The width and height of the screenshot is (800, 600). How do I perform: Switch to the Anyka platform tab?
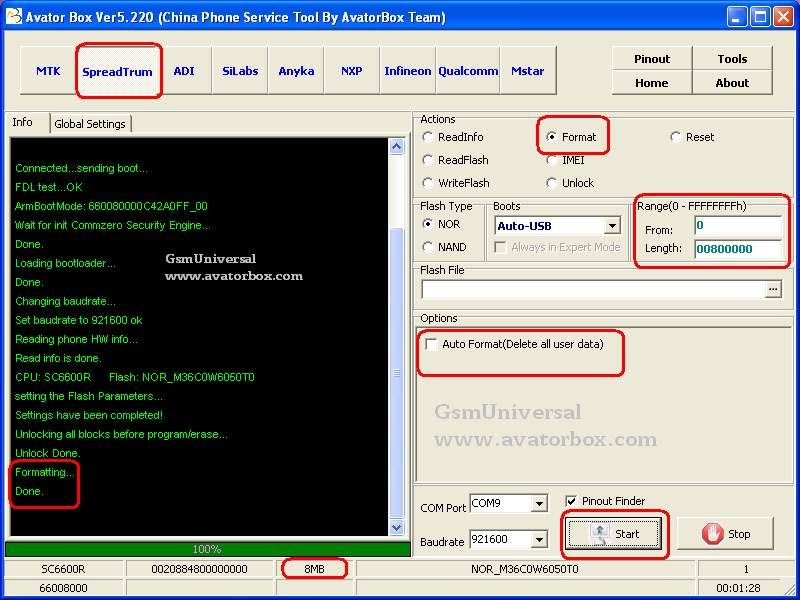coord(296,71)
